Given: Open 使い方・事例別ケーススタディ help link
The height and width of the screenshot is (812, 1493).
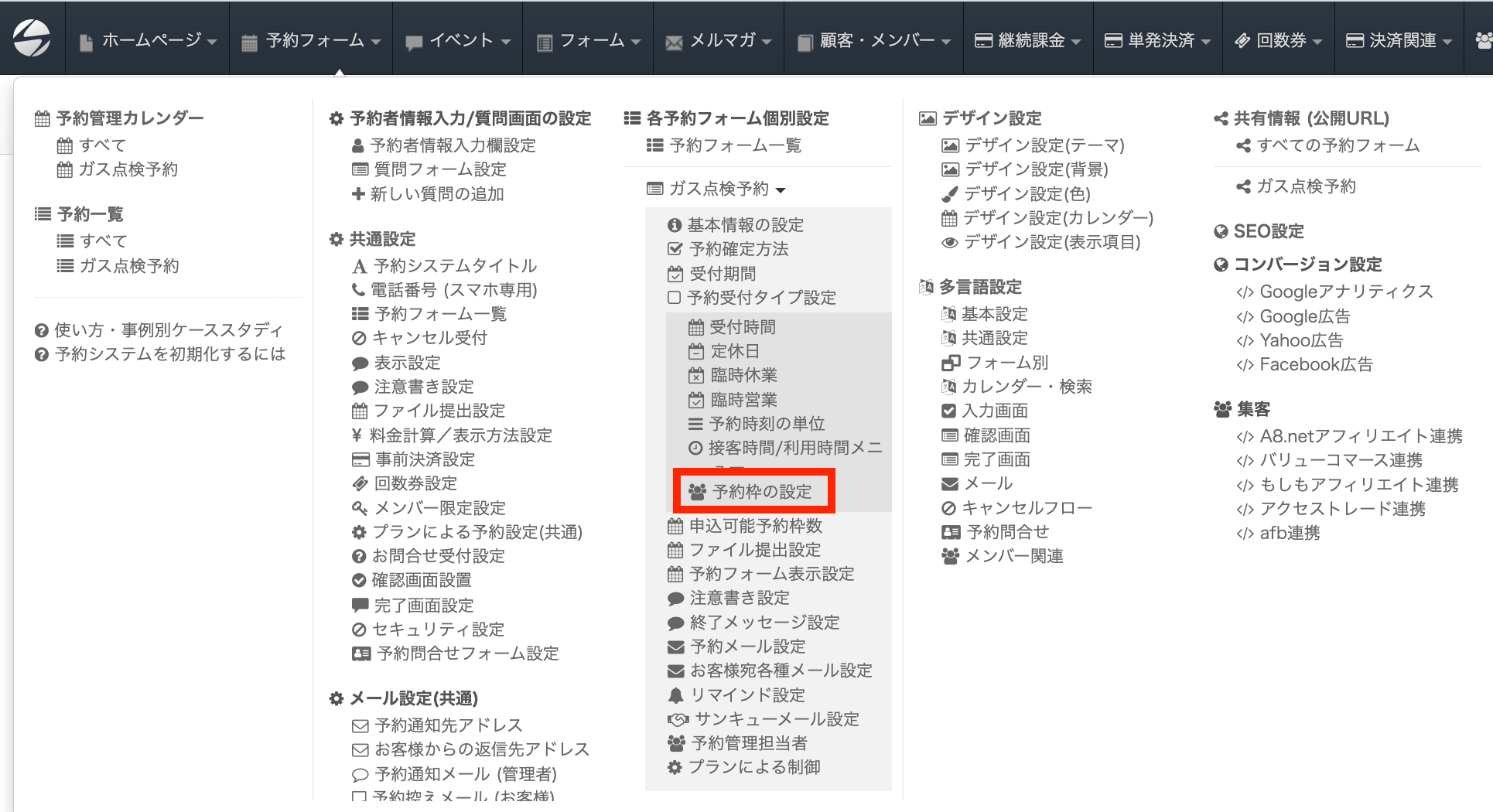Looking at the screenshot, I should coord(168,330).
